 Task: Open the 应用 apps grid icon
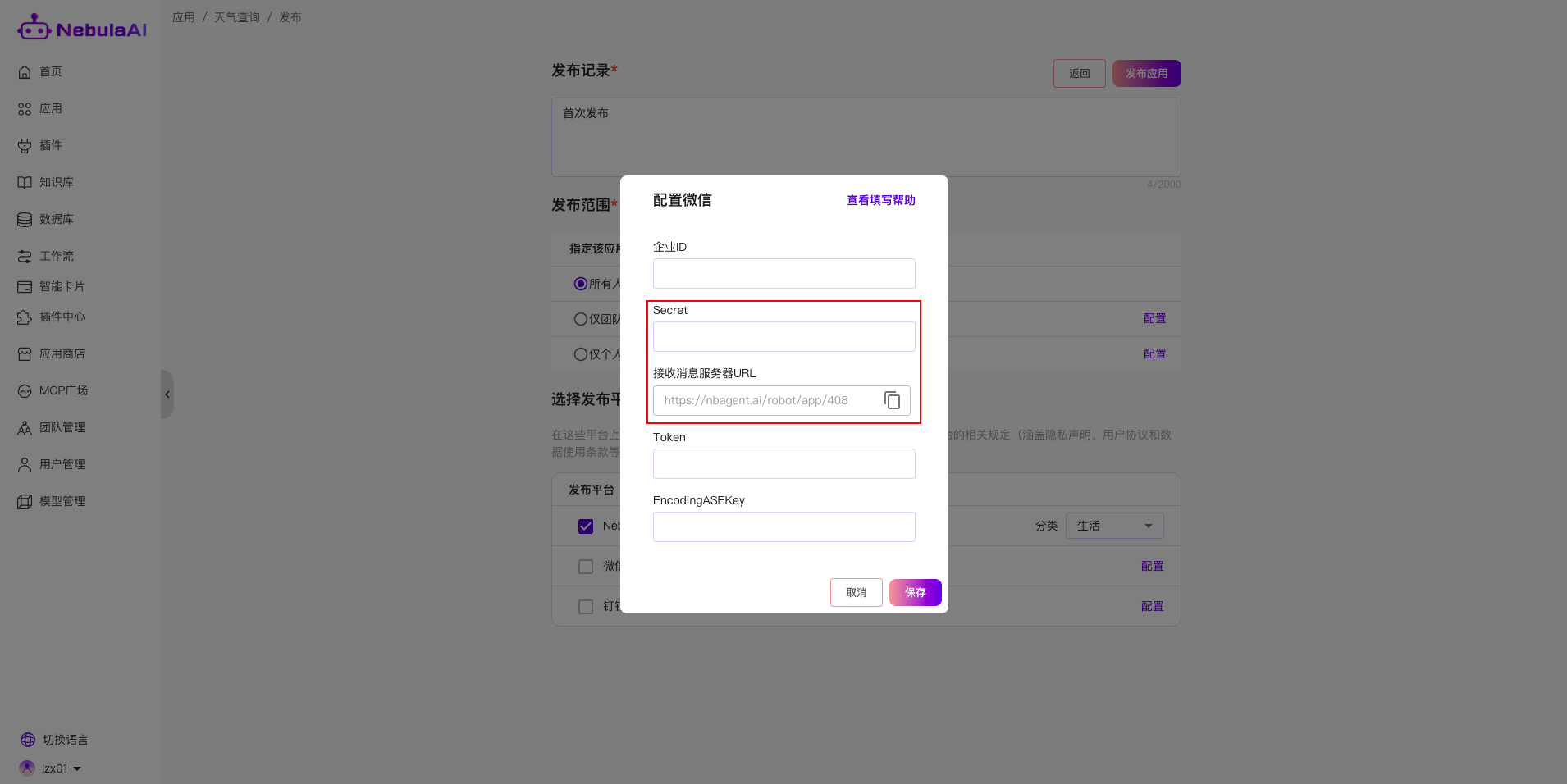(25, 109)
